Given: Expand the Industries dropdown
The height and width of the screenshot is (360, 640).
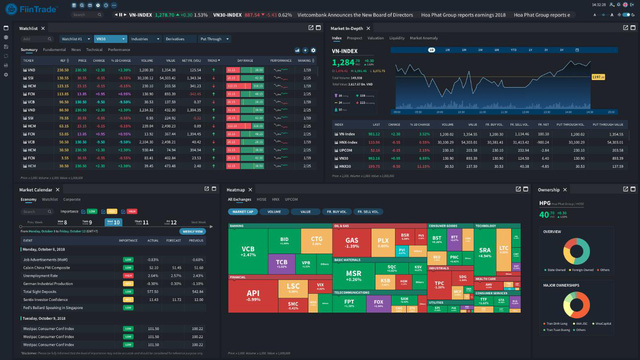Looking at the screenshot, I should click(x=145, y=39).
